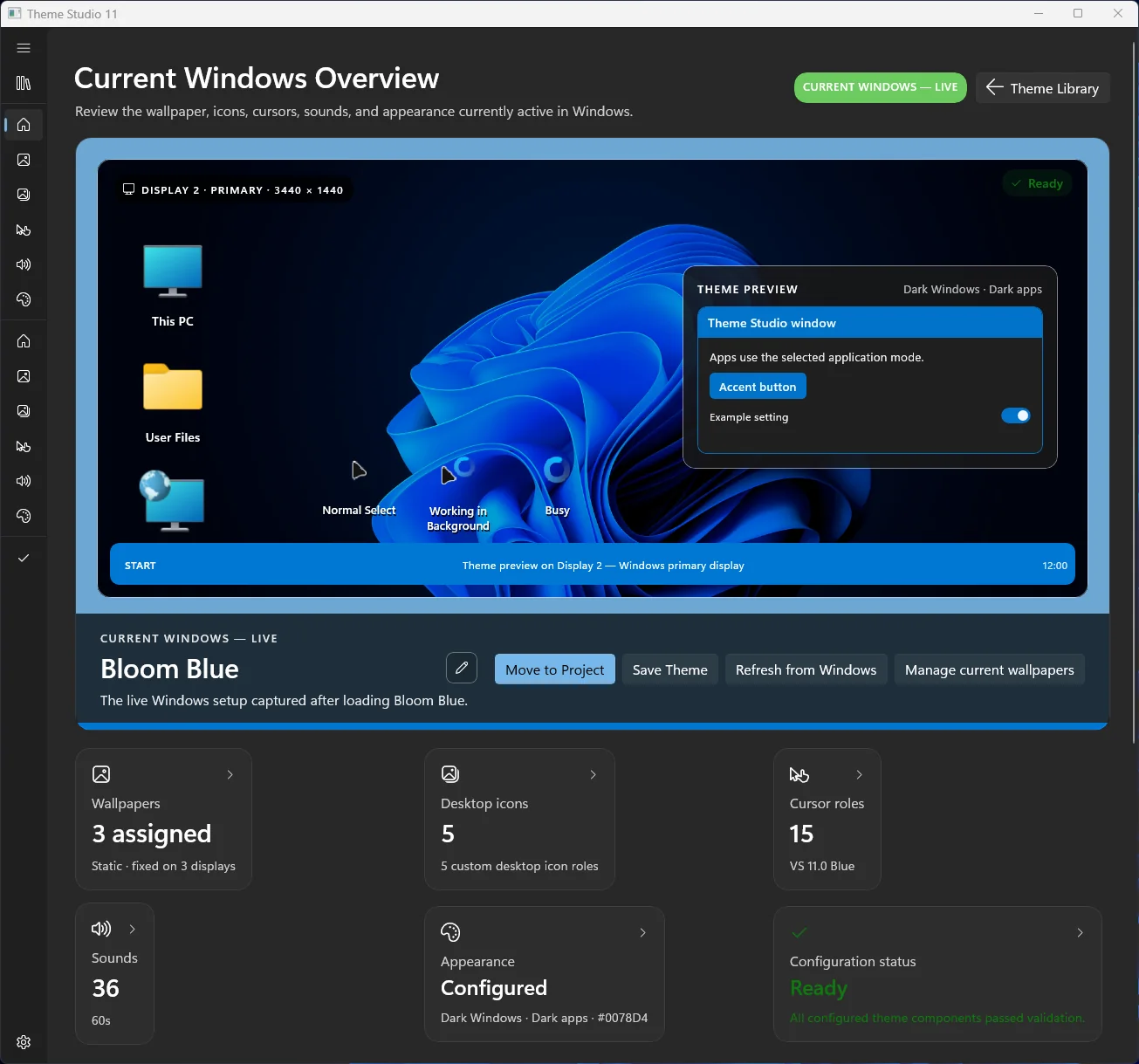Click the "Configured" appearance value
The image size is (1139, 1064).
(x=494, y=988)
